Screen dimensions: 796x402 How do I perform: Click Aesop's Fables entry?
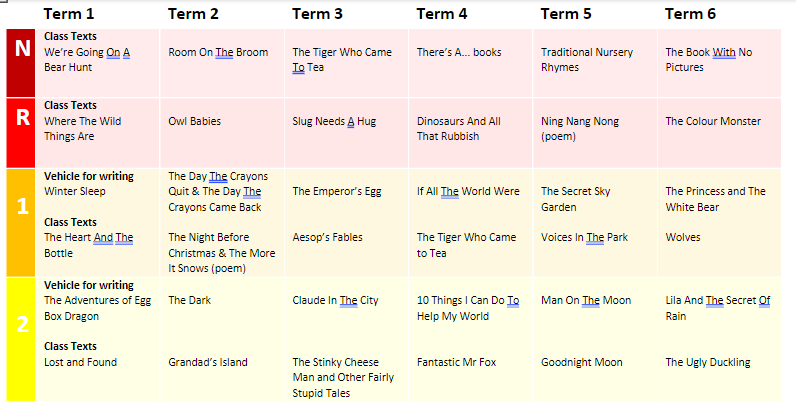point(327,237)
